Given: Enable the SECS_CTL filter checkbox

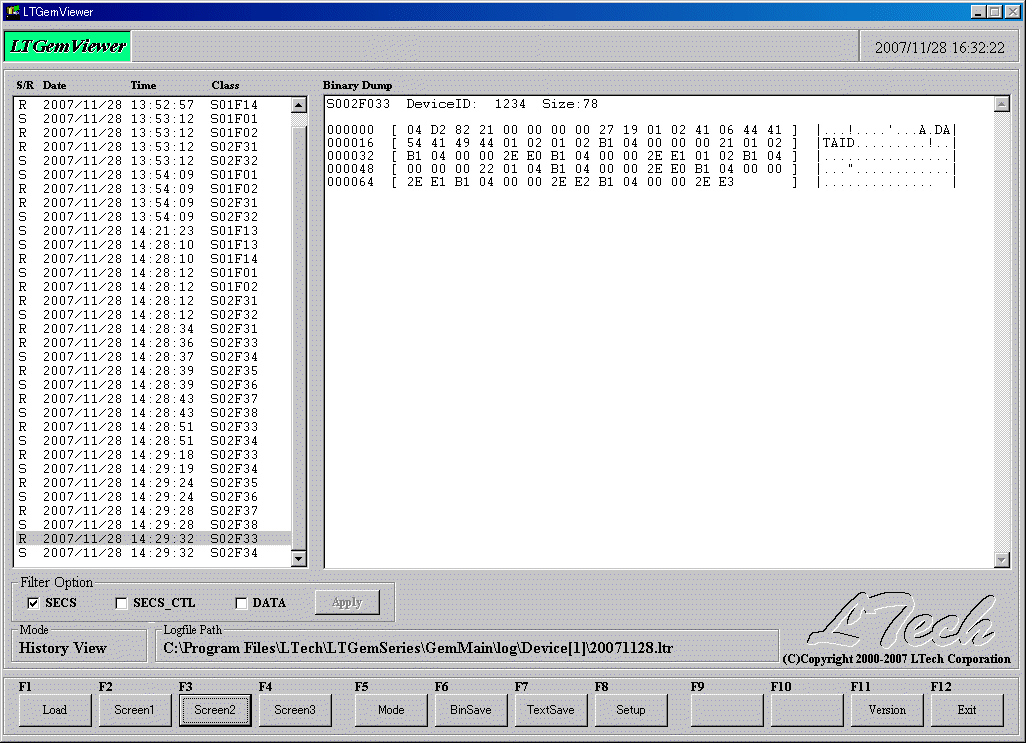Looking at the screenshot, I should click(x=121, y=602).
